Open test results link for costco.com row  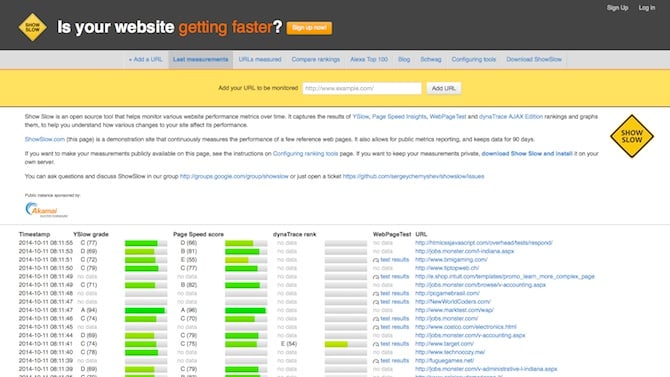[x=394, y=327]
